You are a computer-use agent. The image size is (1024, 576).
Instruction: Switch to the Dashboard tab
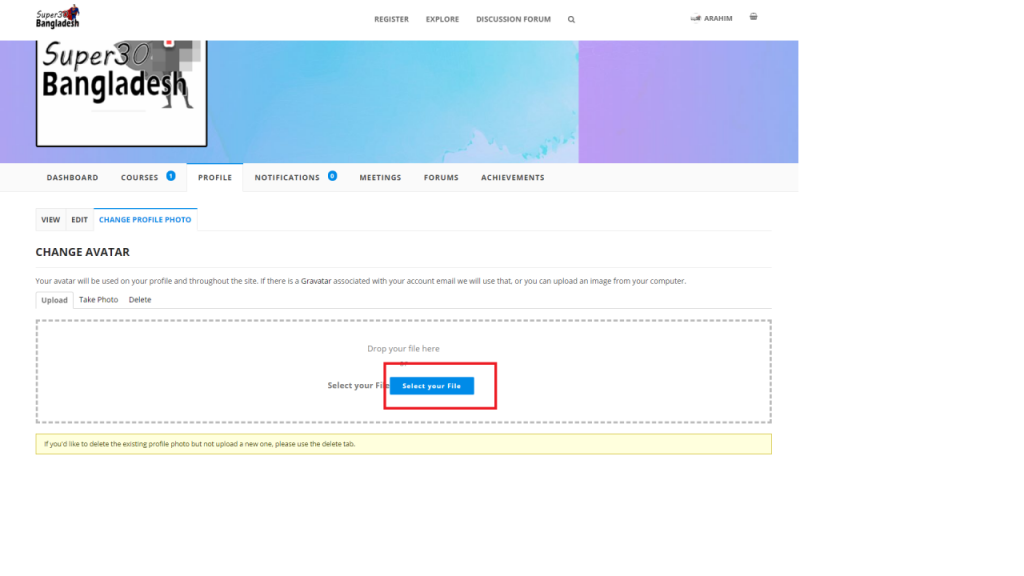point(72,178)
